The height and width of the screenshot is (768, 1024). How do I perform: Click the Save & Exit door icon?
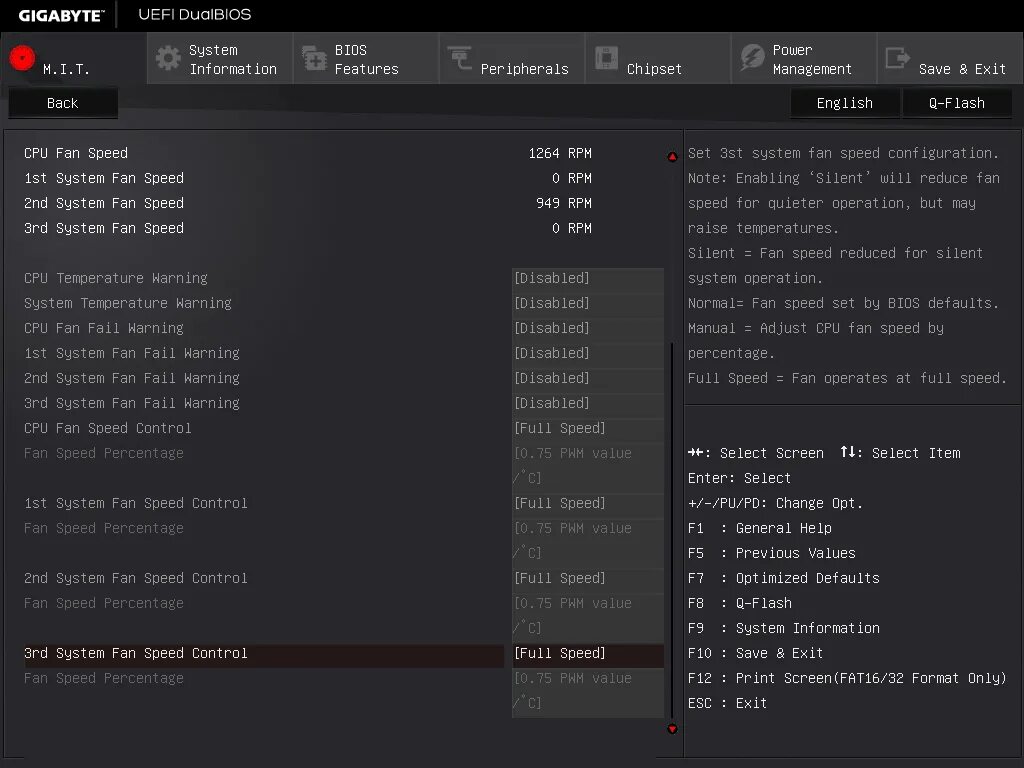[897, 58]
